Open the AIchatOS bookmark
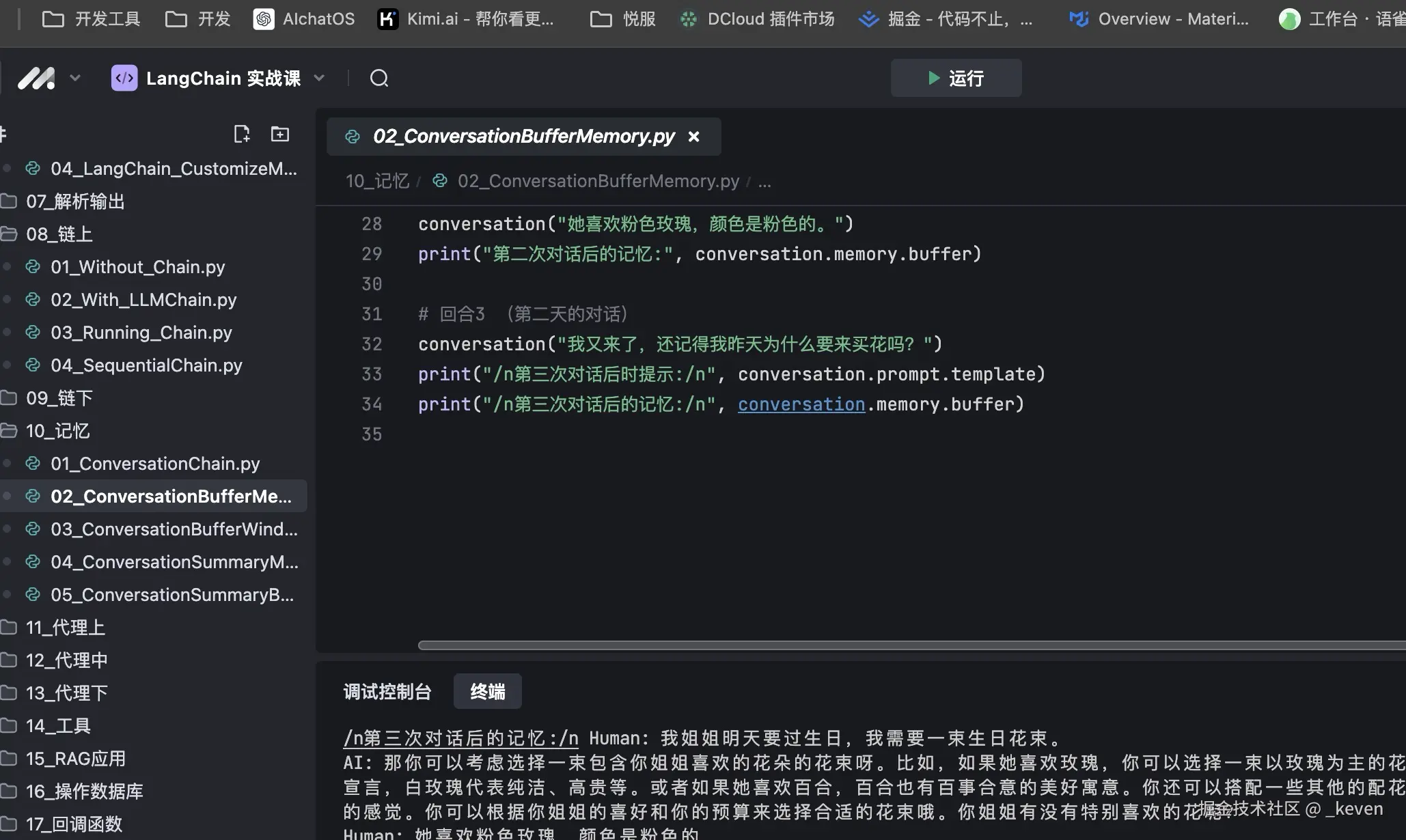The image size is (1406, 840). pyautogui.click(x=304, y=19)
